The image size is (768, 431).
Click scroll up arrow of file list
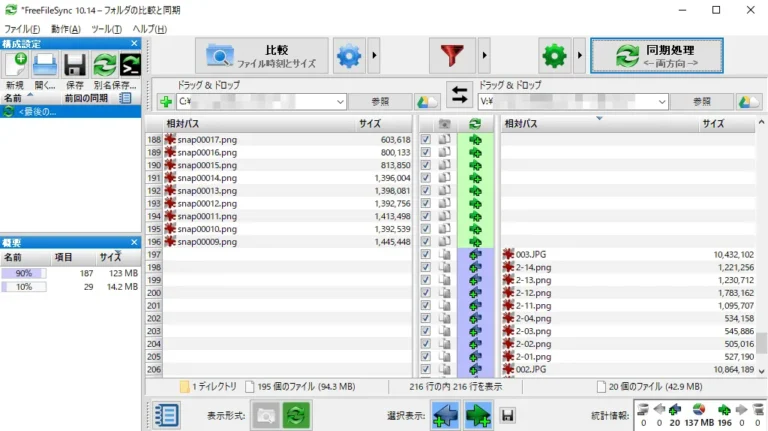(x=761, y=122)
